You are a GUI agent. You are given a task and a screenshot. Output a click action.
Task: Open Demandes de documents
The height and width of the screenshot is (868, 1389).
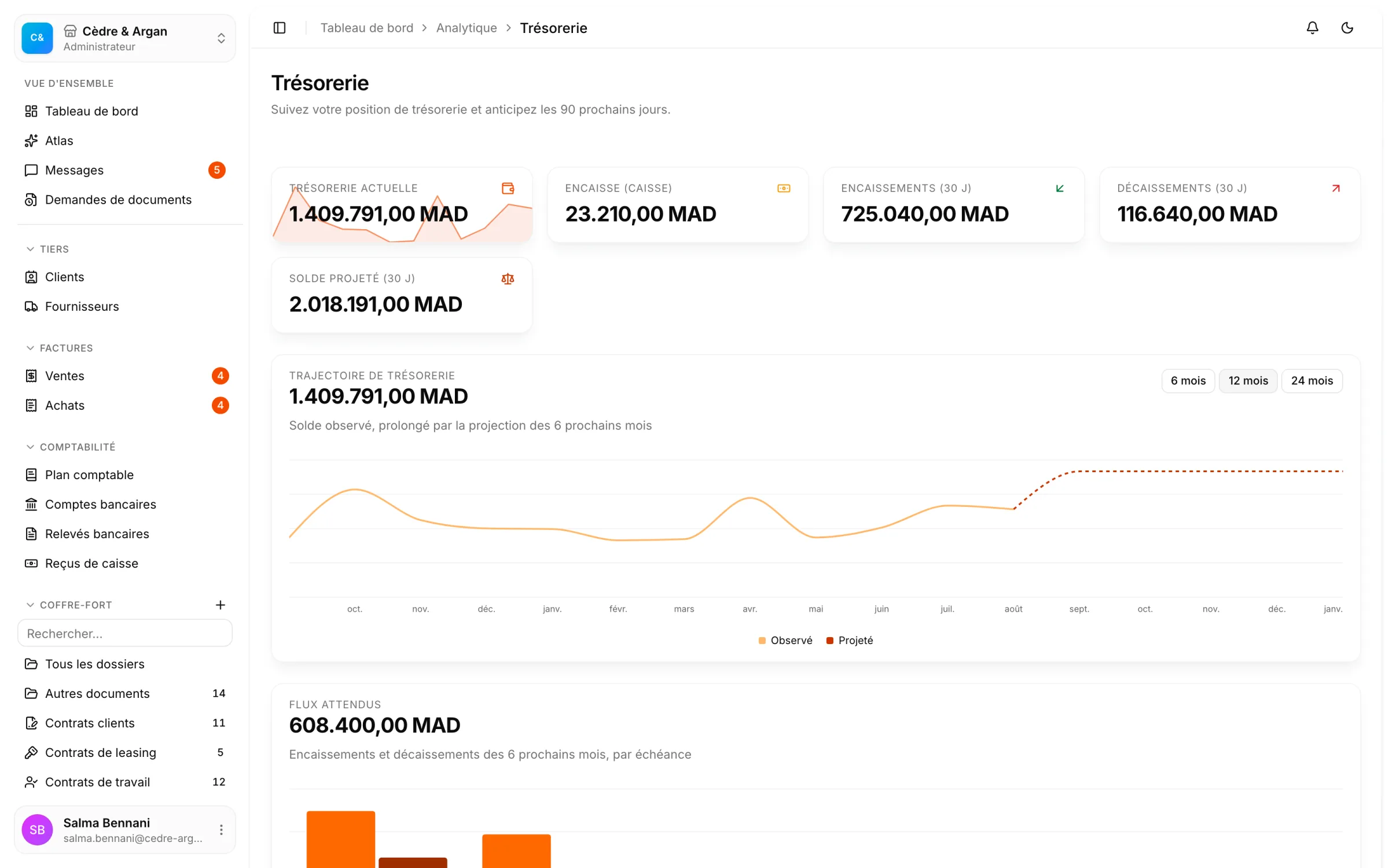125,200
